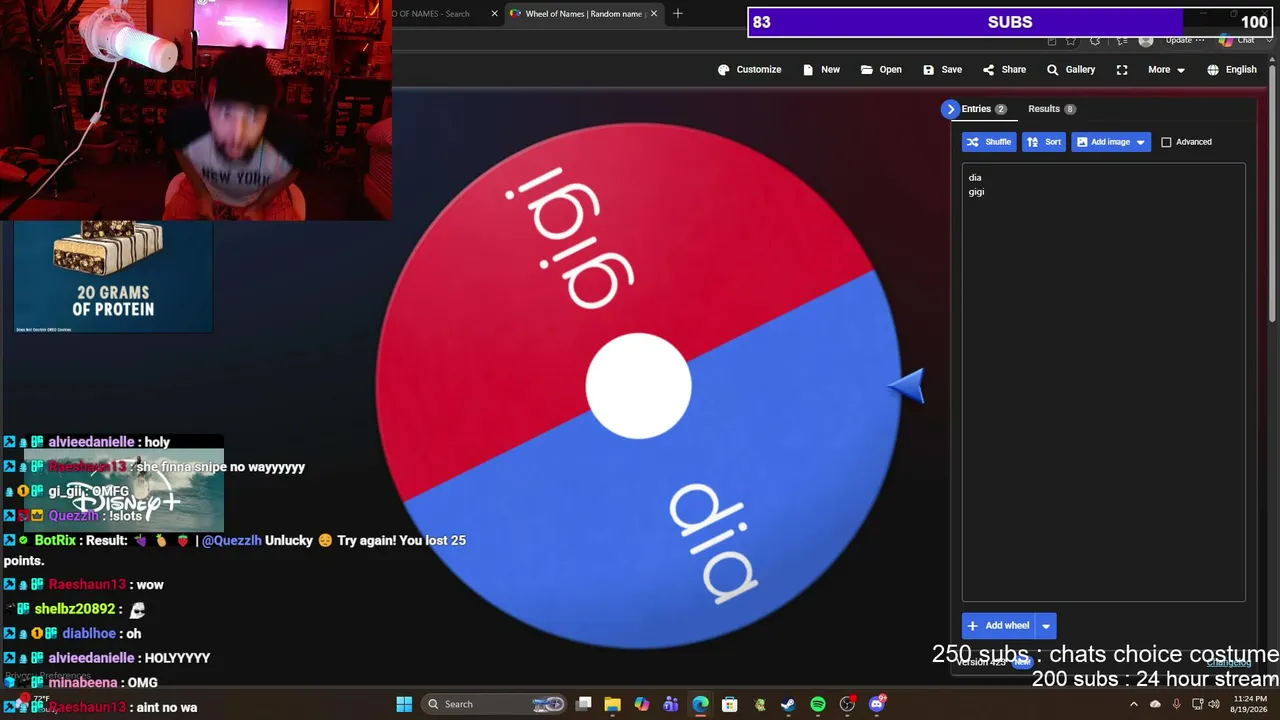Open the taskbar clock and date
Image resolution: width=1280 pixels, height=720 pixels.
tap(1247, 704)
